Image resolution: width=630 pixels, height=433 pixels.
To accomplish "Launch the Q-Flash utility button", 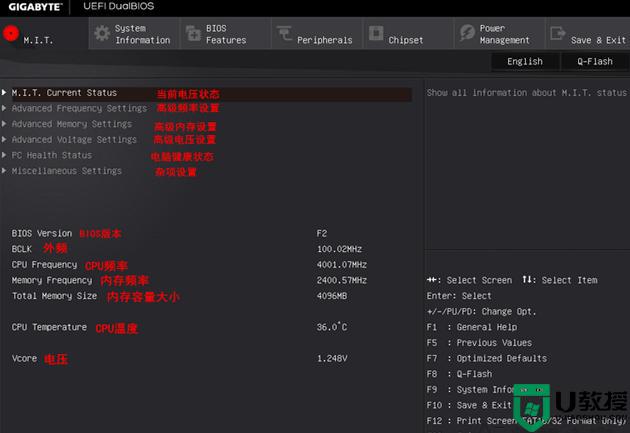I will (595, 61).
